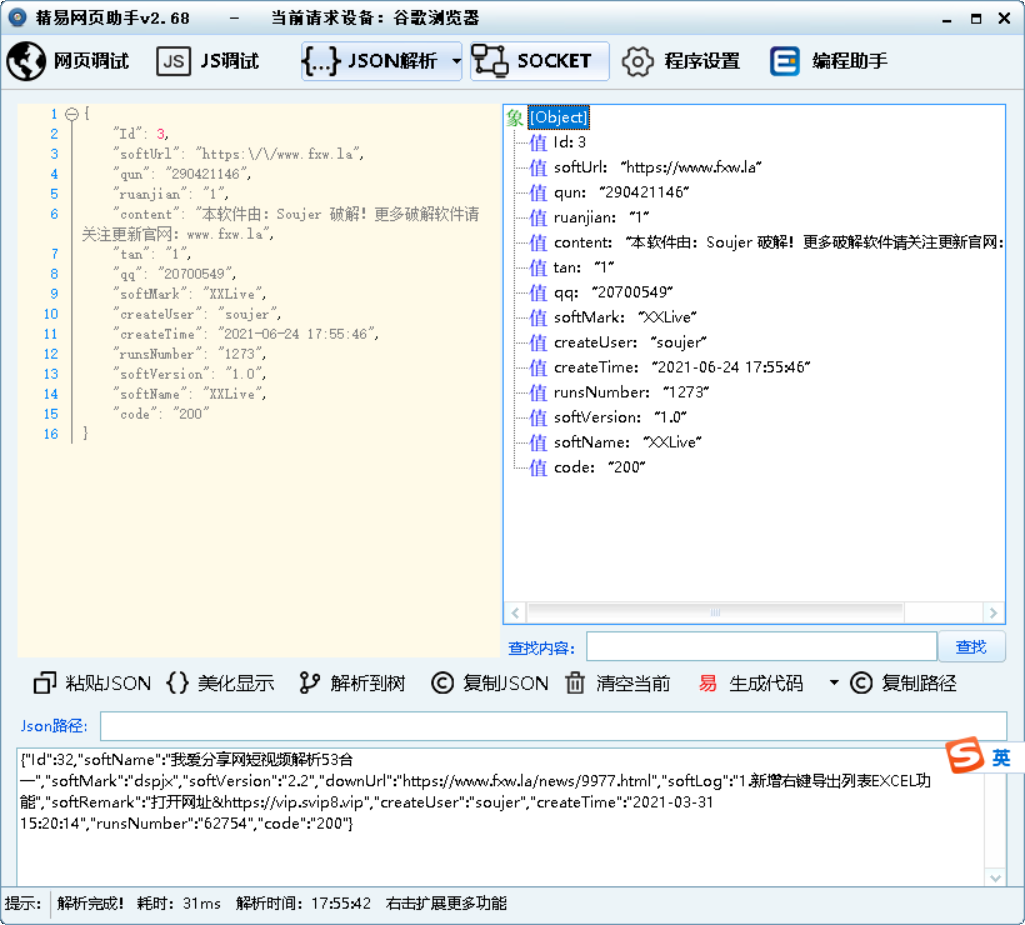Collapse the root JSON object fold marker
This screenshot has width=1025, height=925.
coord(71,114)
